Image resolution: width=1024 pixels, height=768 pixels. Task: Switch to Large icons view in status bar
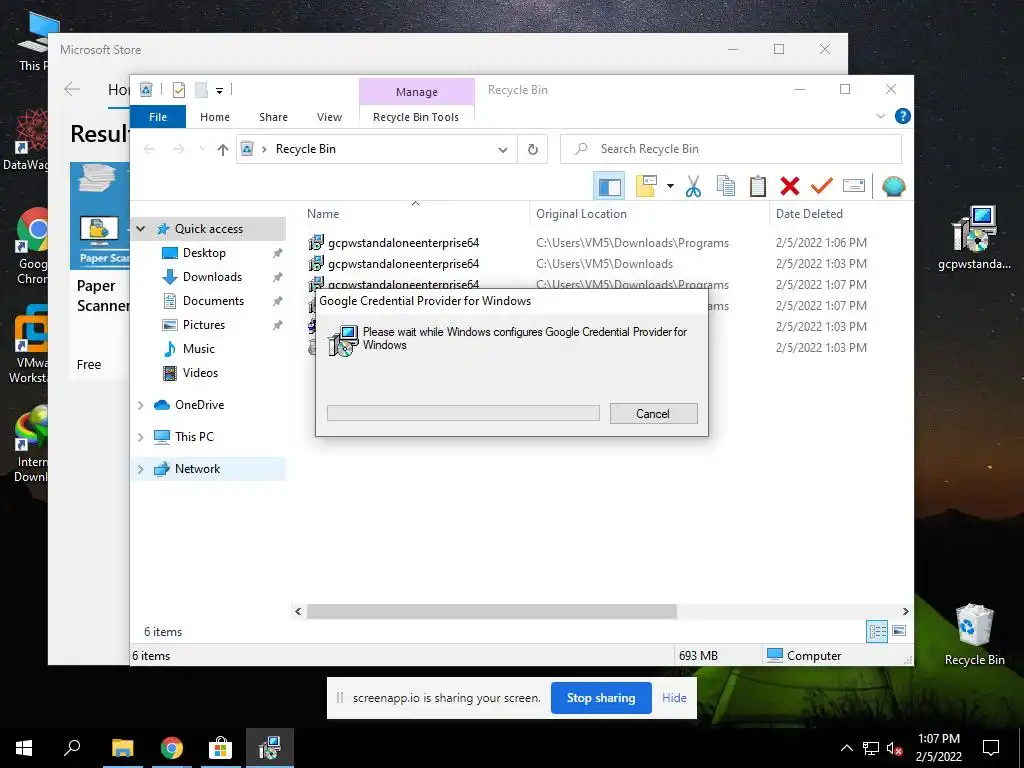pyautogui.click(x=899, y=631)
